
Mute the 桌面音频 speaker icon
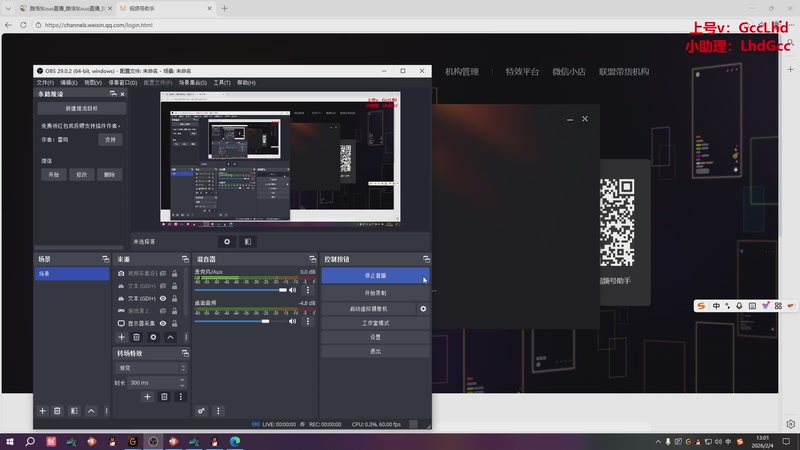(292, 321)
